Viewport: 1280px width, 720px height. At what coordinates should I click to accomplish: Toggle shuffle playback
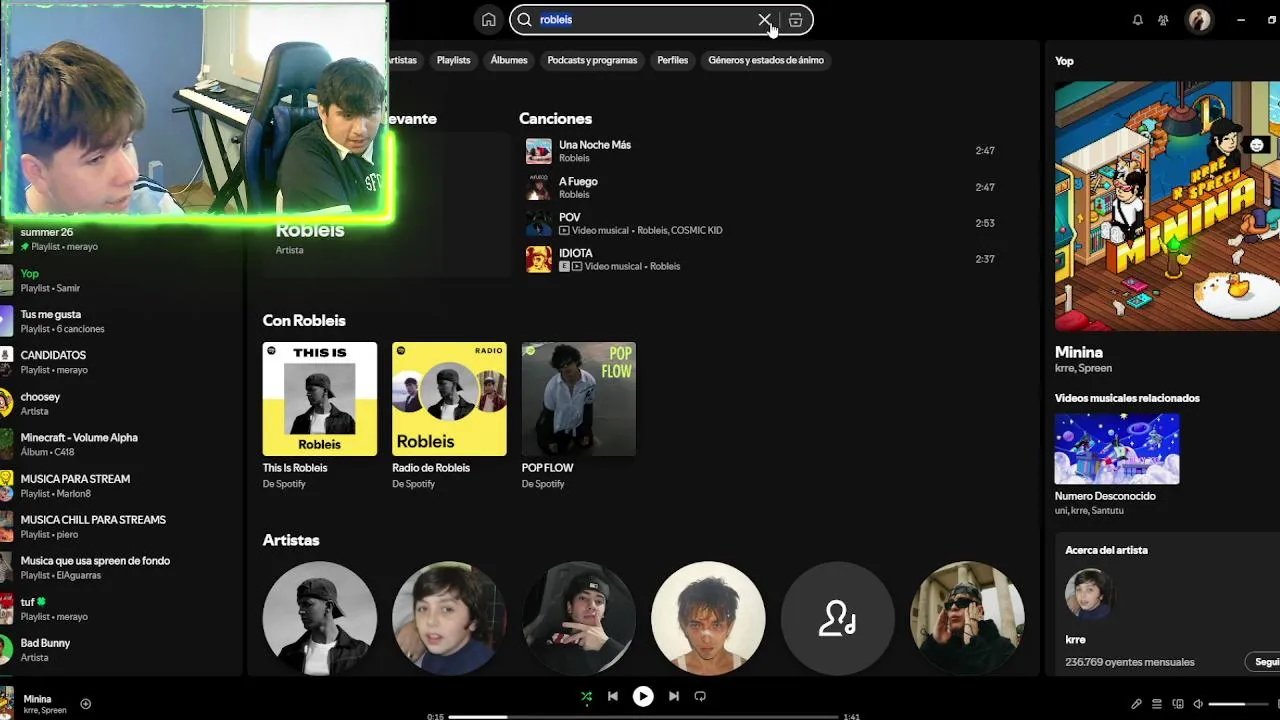click(586, 696)
